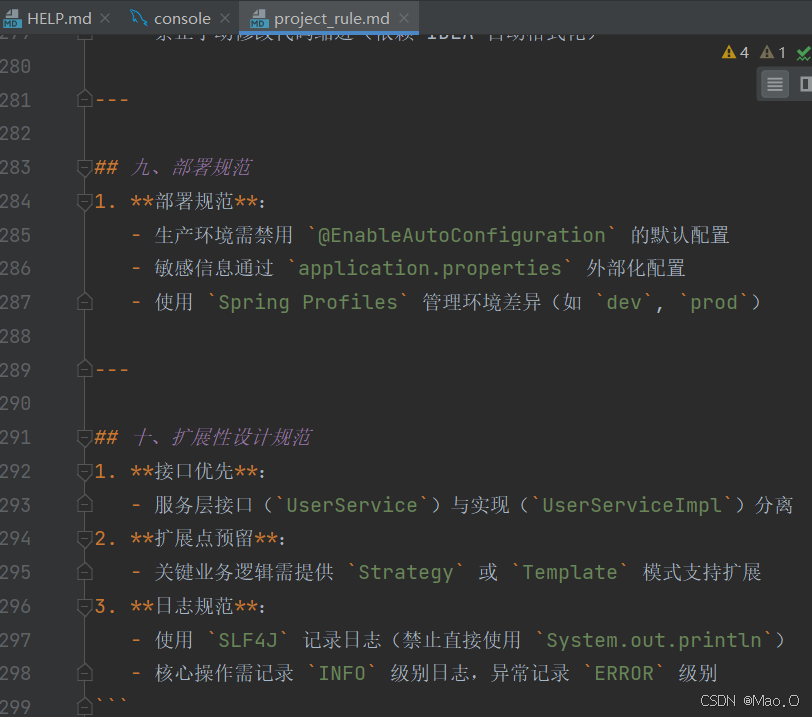
Task: Click the dev code span
Action: [x=624, y=302]
